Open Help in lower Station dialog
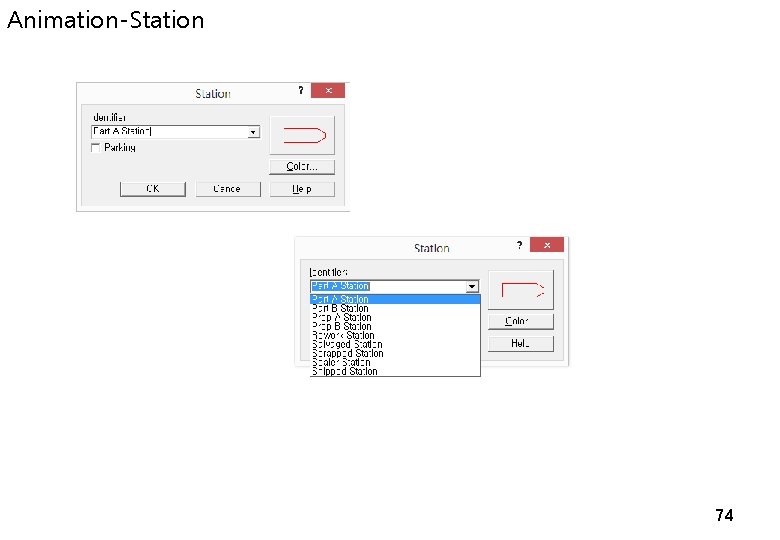 click(521, 344)
